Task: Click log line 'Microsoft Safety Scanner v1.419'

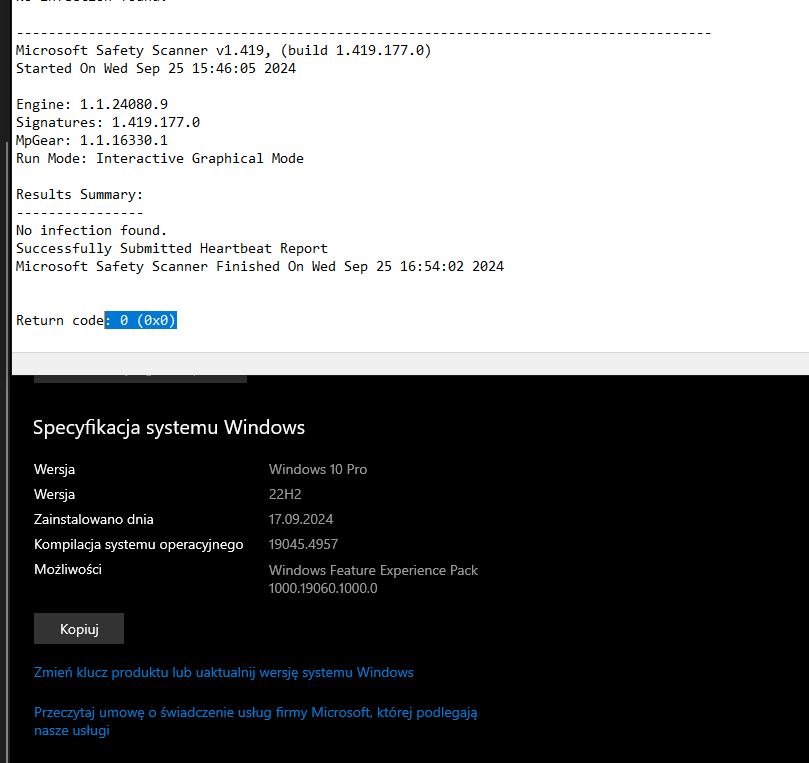Action: click(223, 50)
